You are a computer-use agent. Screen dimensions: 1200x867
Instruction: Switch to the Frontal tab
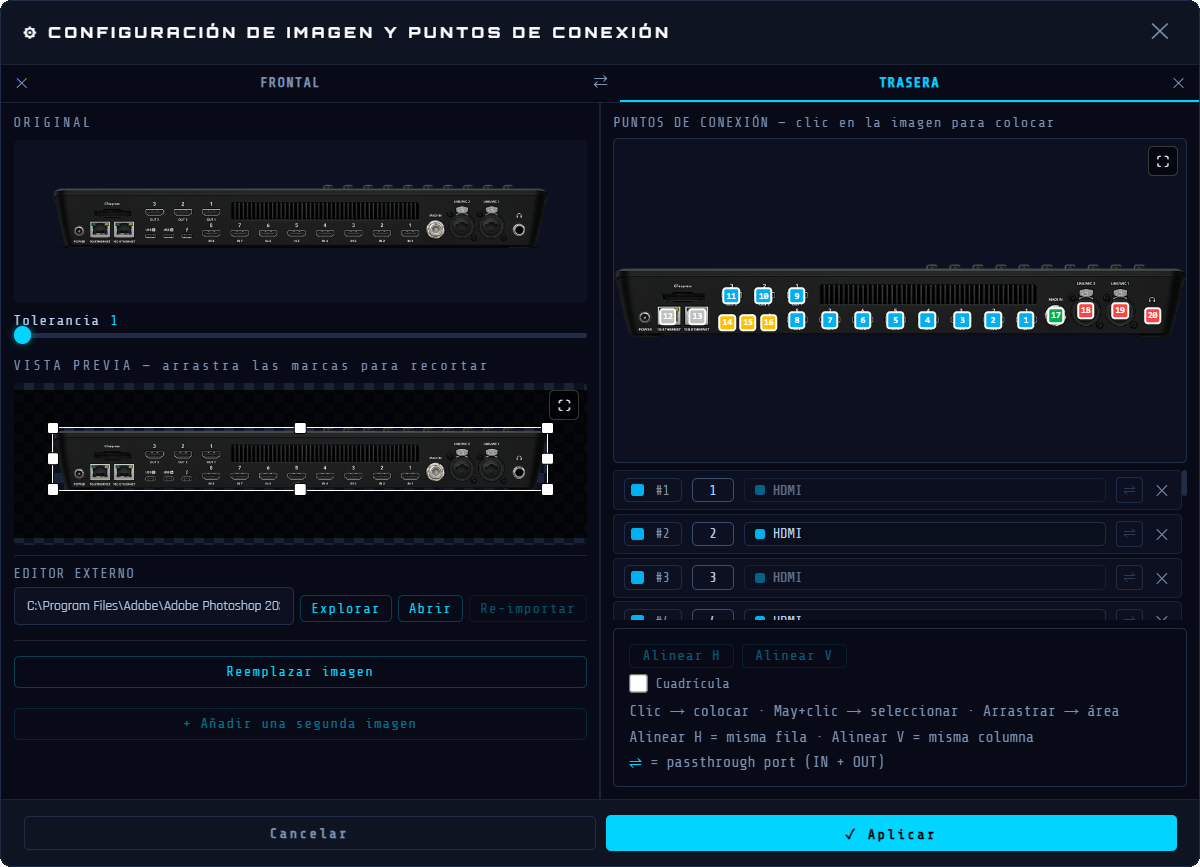pyautogui.click(x=290, y=82)
